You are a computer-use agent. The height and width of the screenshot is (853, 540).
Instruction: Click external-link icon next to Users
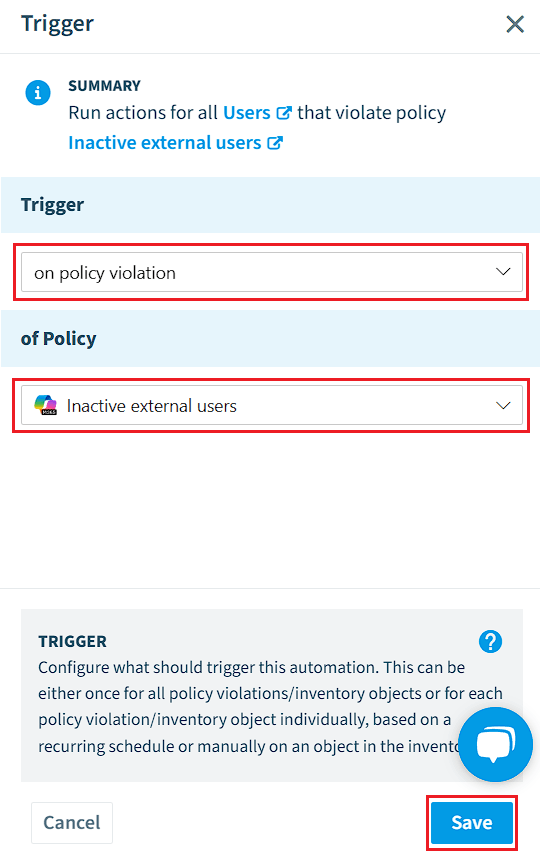(x=284, y=113)
